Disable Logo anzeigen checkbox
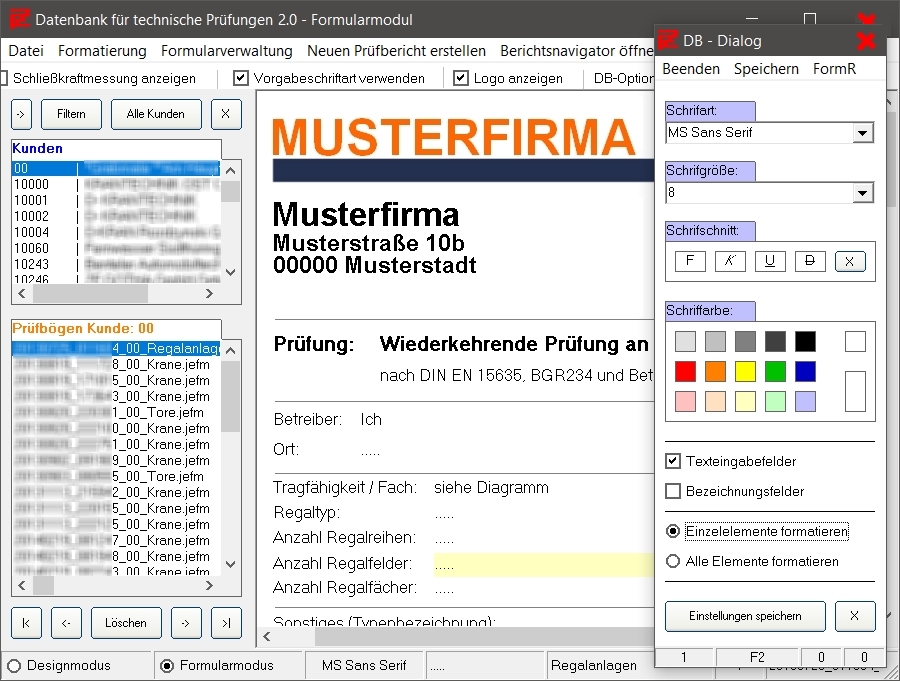The image size is (900, 681). point(461,78)
